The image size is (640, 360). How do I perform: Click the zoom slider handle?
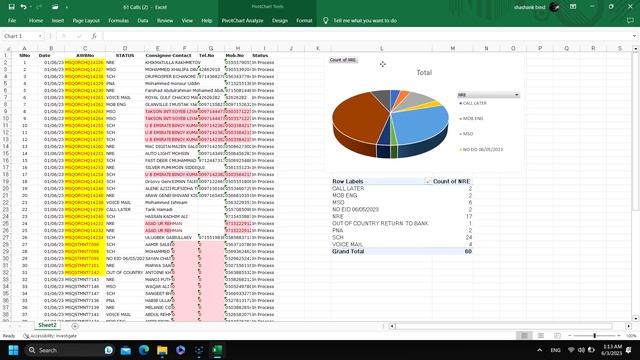point(595,336)
